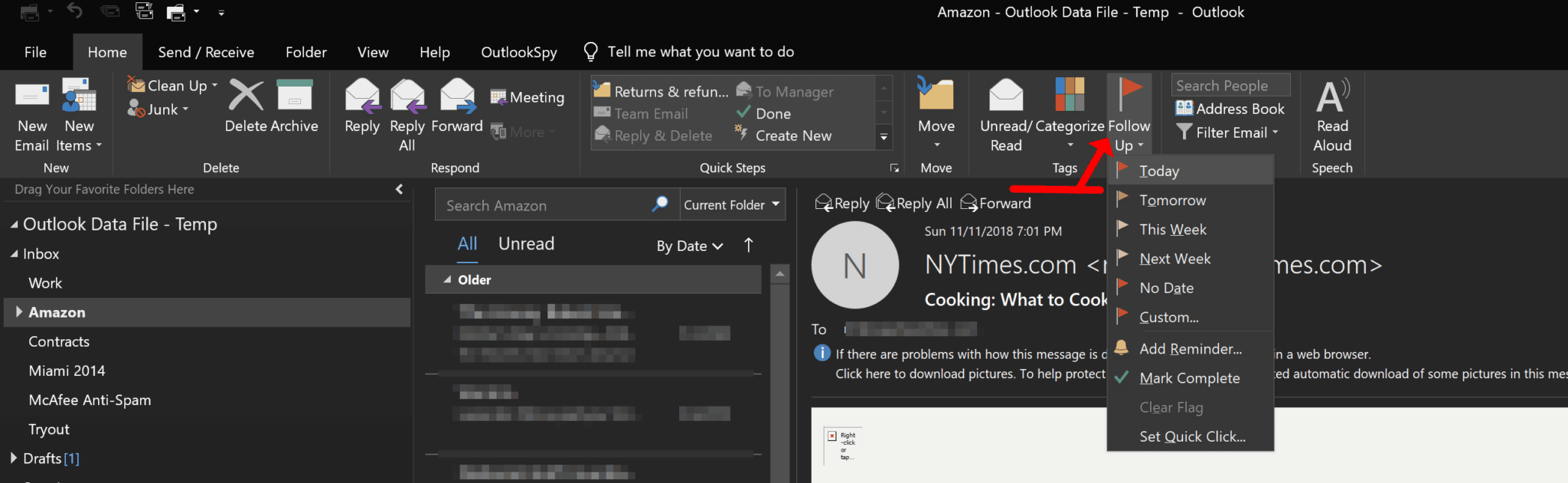Open Custom flag dialog
Screen dimensions: 1568x483
pyautogui.click(x=1191, y=317)
